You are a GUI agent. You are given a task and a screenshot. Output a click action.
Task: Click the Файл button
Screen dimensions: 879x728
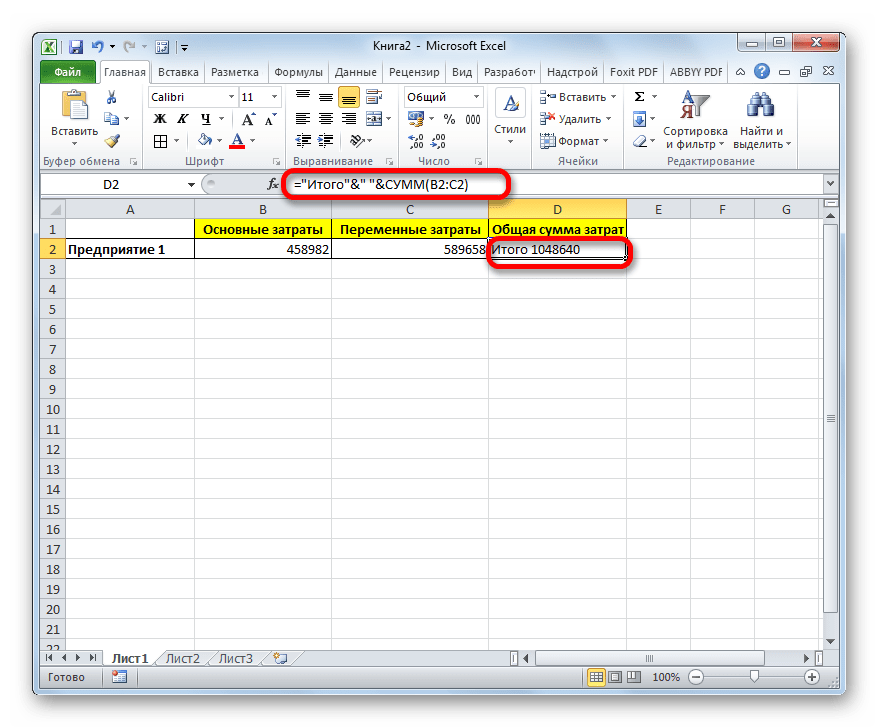[x=68, y=72]
